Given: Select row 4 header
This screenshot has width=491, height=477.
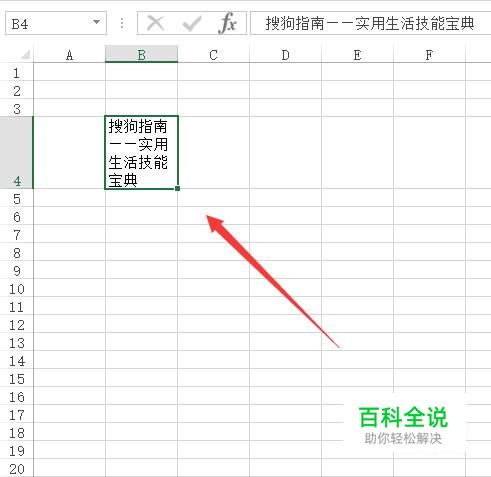Looking at the screenshot, I should [17, 153].
